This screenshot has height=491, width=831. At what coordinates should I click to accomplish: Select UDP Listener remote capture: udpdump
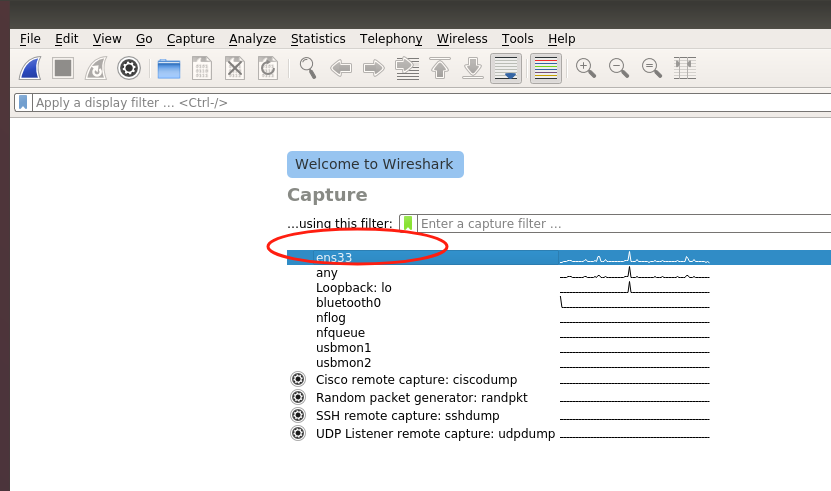436,434
